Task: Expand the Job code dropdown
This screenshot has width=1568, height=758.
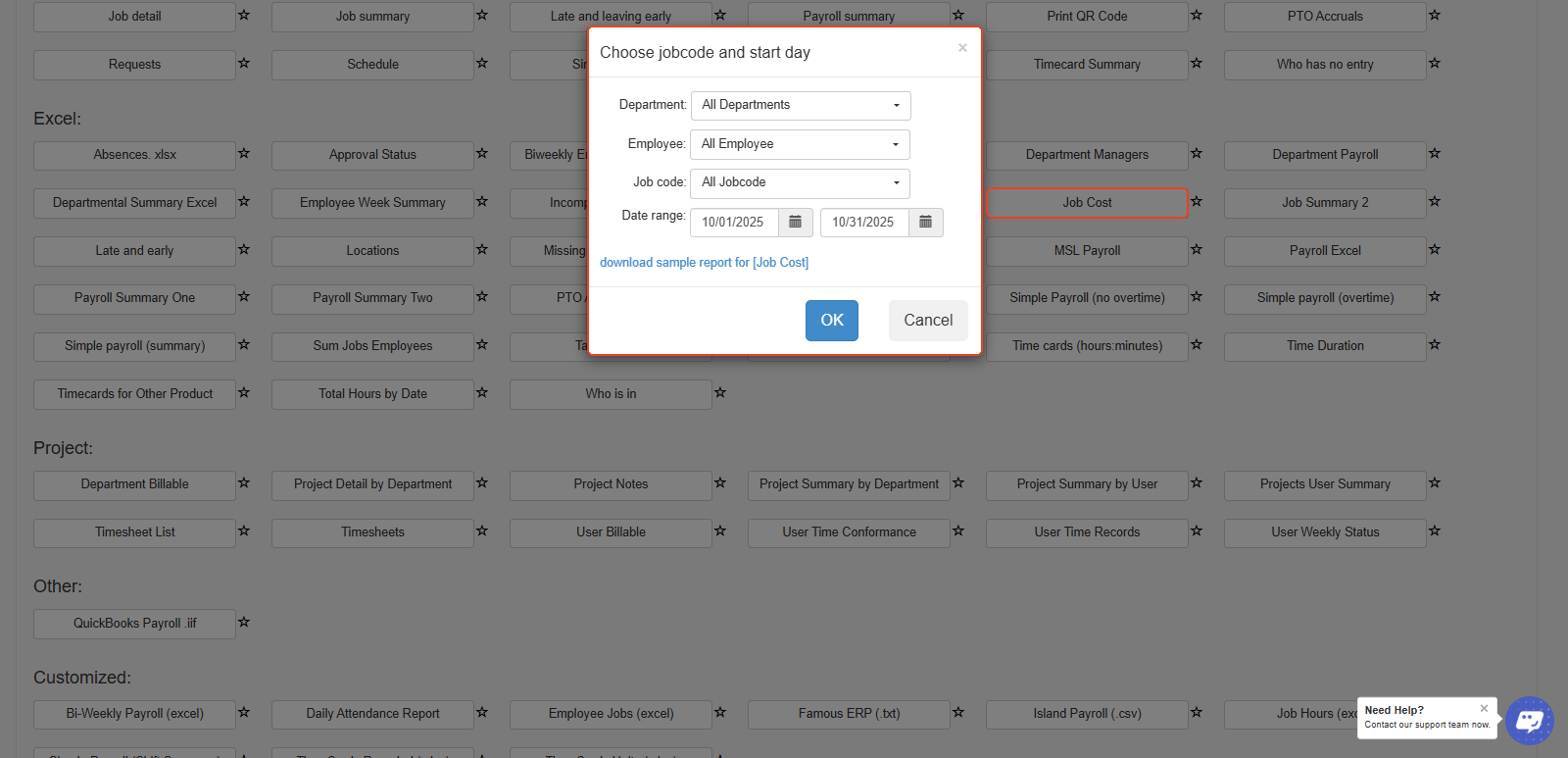Action: pos(800,183)
